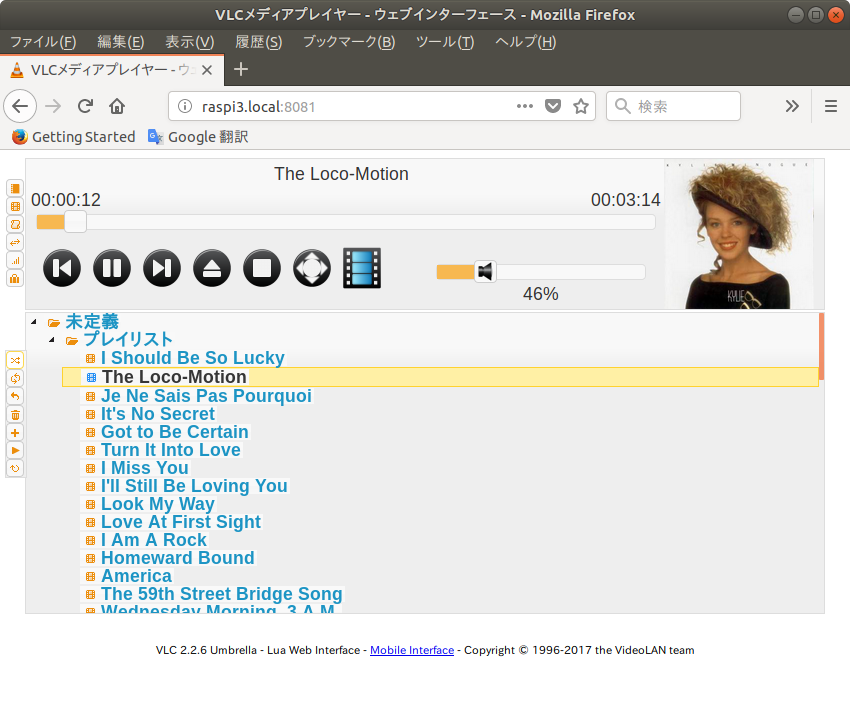Open track synchronisation double-arrow icon
This screenshot has width=850, height=724.
coord(15,242)
